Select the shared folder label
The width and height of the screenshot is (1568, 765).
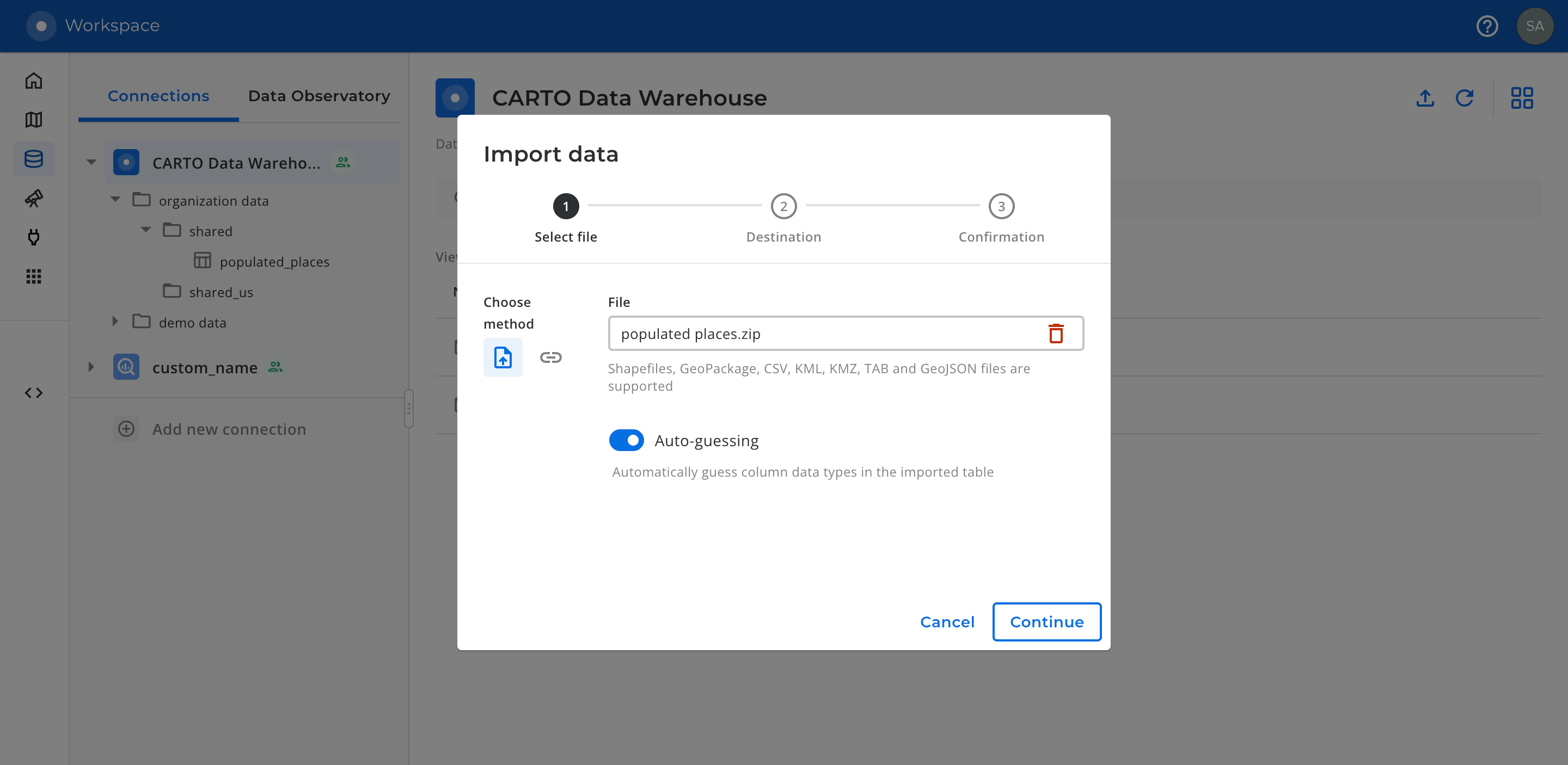click(211, 231)
